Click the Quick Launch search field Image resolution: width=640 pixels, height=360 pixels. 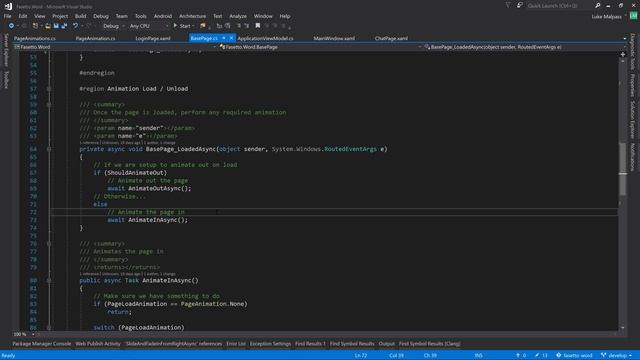[x=559, y=6]
